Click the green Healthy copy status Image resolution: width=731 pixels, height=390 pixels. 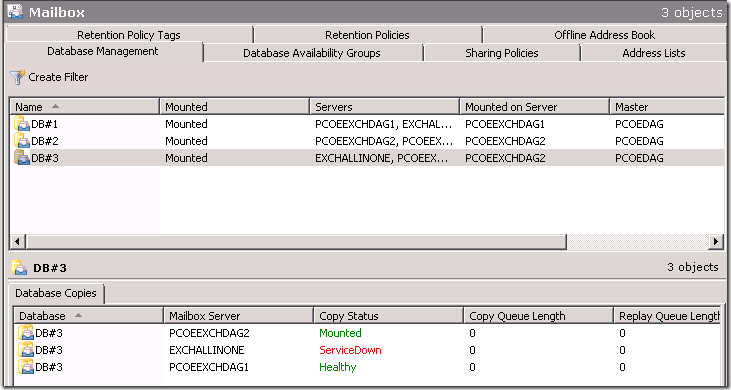click(x=338, y=367)
